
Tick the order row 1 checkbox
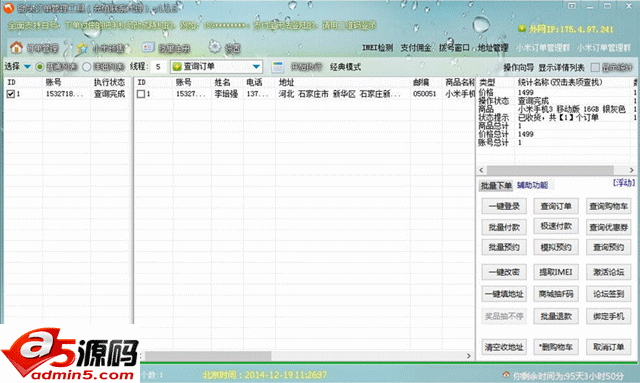click(141, 94)
